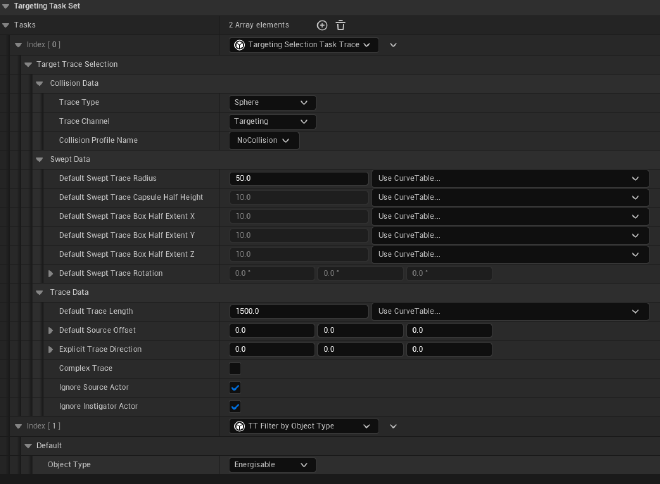Open CurveTable dropdown for Swept Trace Radius
This screenshot has width=660, height=484.
point(510,178)
